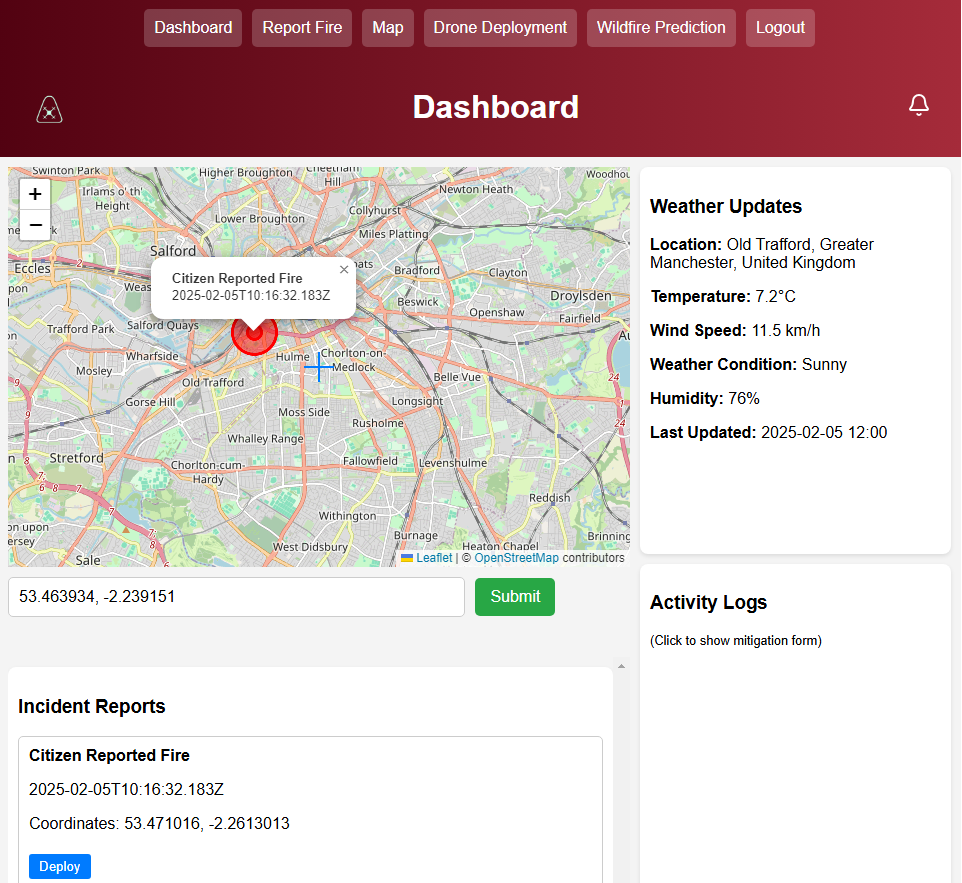Image resolution: width=962 pixels, height=883 pixels.
Task: Open Drone Deployment page
Action: tap(500, 28)
